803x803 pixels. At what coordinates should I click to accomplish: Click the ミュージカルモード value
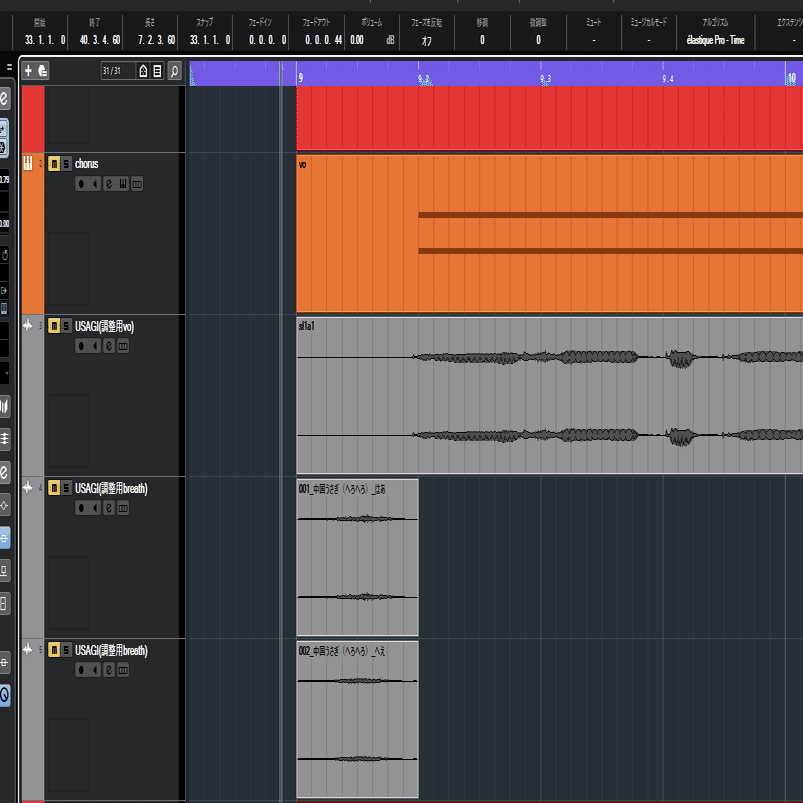click(x=649, y=40)
